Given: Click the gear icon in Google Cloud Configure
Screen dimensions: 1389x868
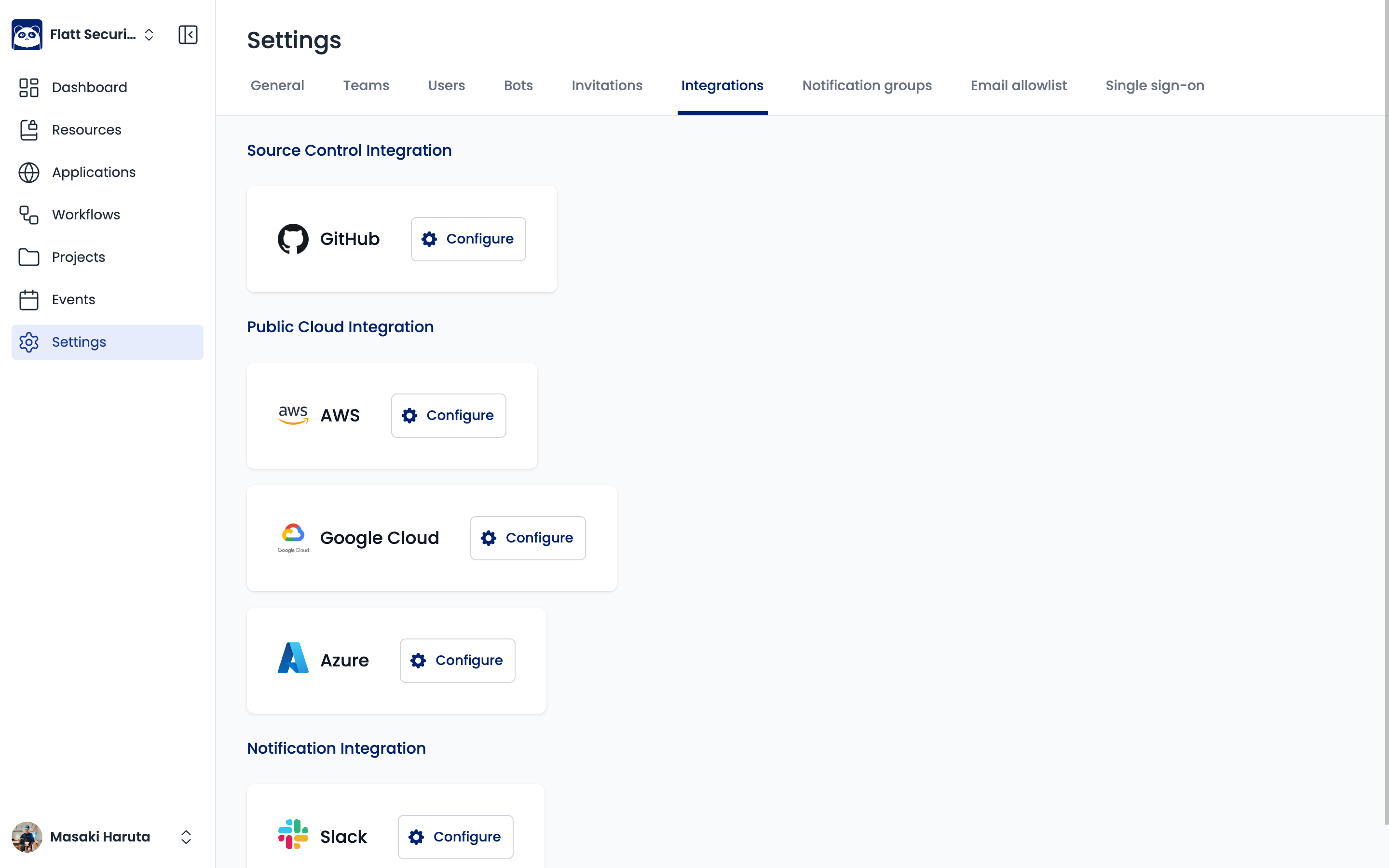Looking at the screenshot, I should tap(489, 538).
